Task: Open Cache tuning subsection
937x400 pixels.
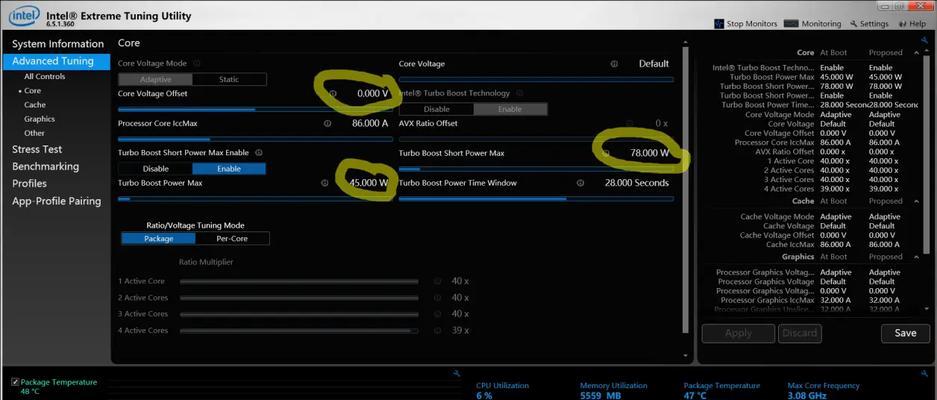Action: (35, 105)
